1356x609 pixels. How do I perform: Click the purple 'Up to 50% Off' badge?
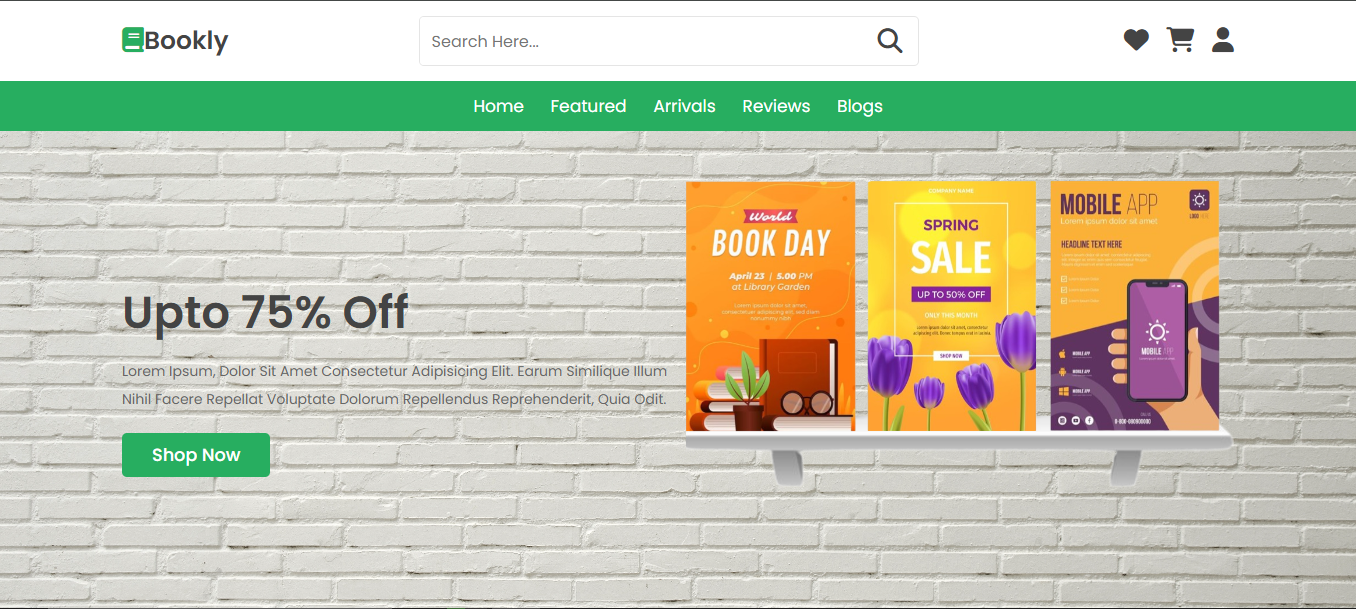point(951,294)
